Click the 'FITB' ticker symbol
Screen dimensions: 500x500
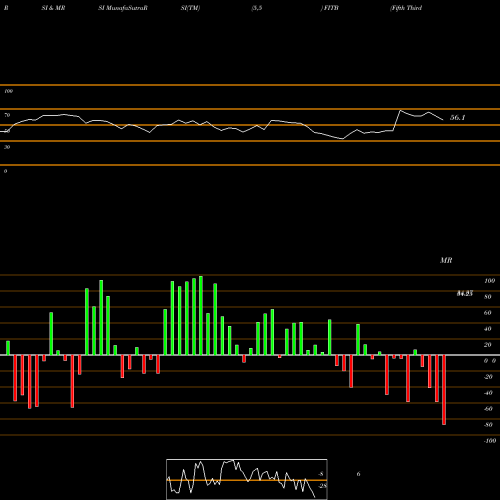330,8
